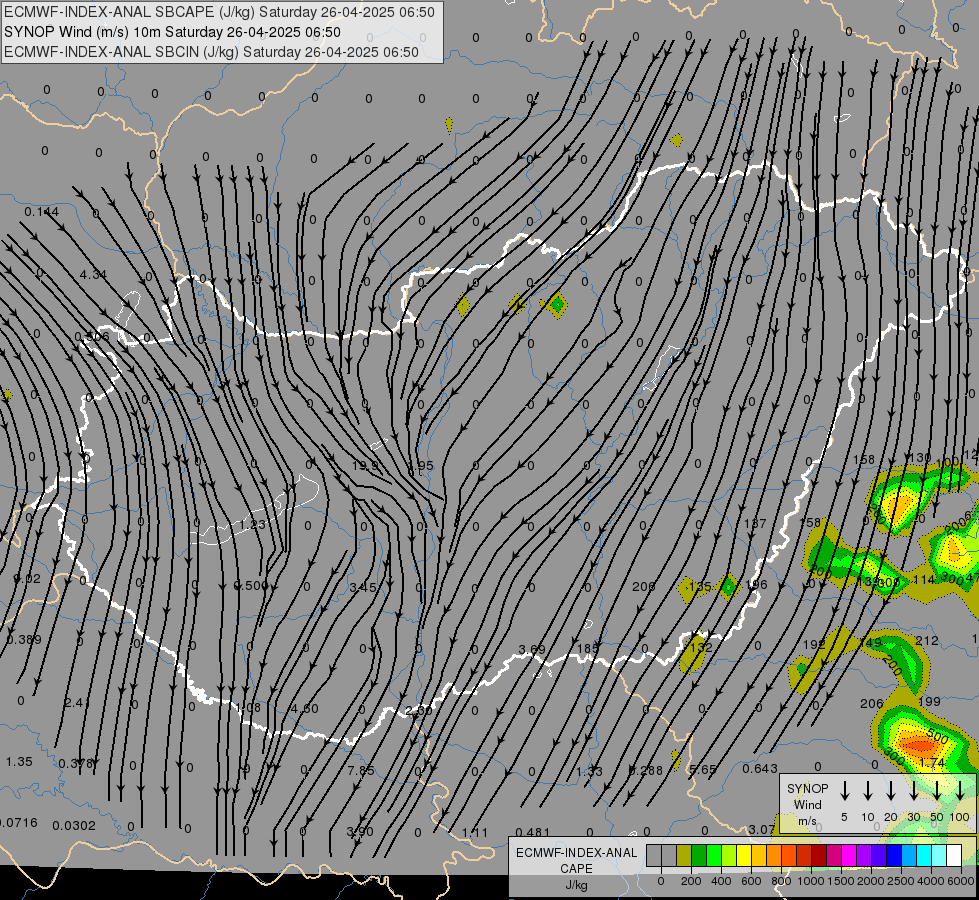Click the value 1.23 on the lake
This screenshot has height=900, width=979.
coord(253,525)
